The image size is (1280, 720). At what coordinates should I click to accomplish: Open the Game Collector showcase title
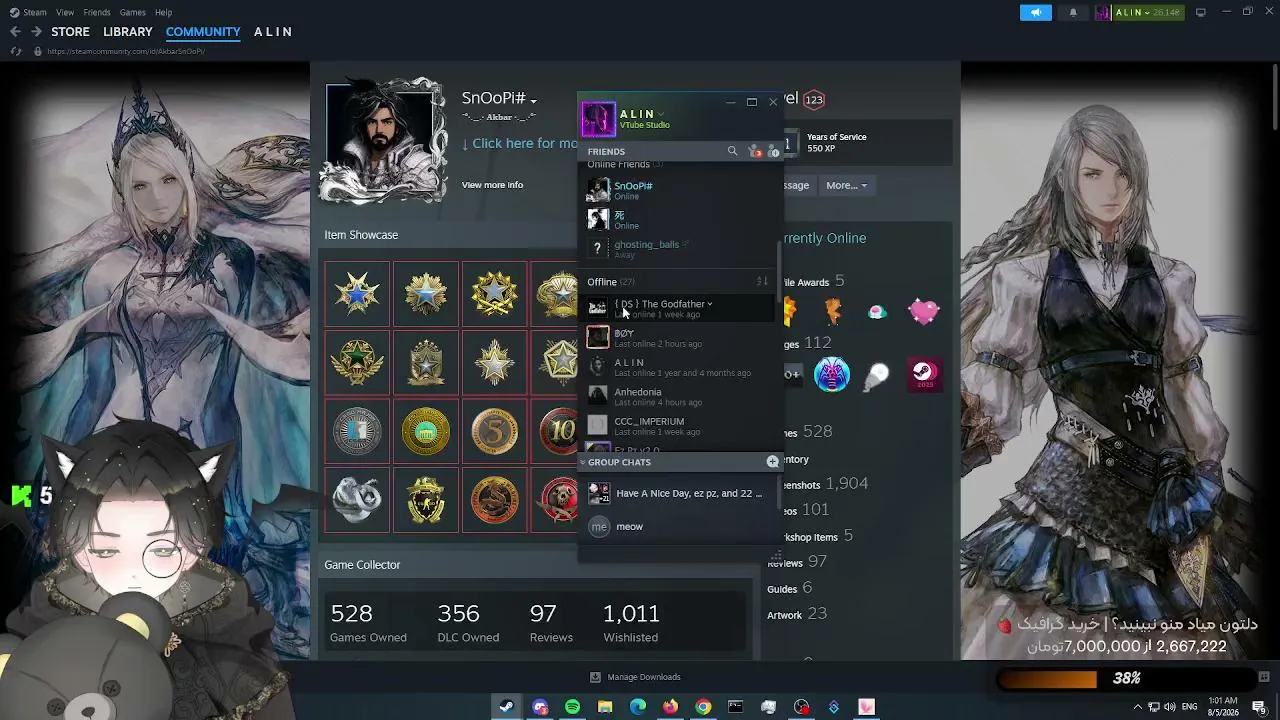point(362,565)
